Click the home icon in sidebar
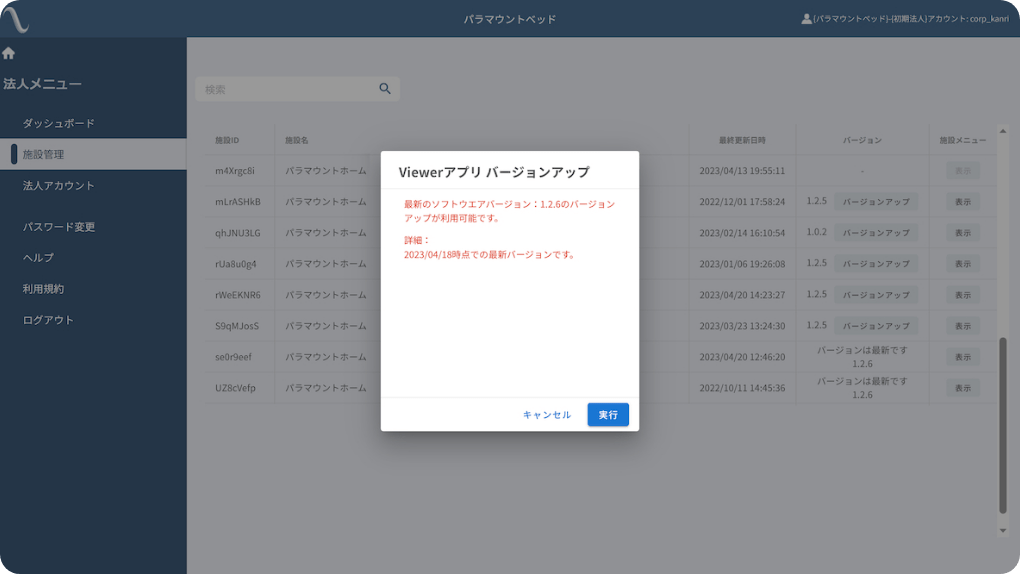 (9, 53)
